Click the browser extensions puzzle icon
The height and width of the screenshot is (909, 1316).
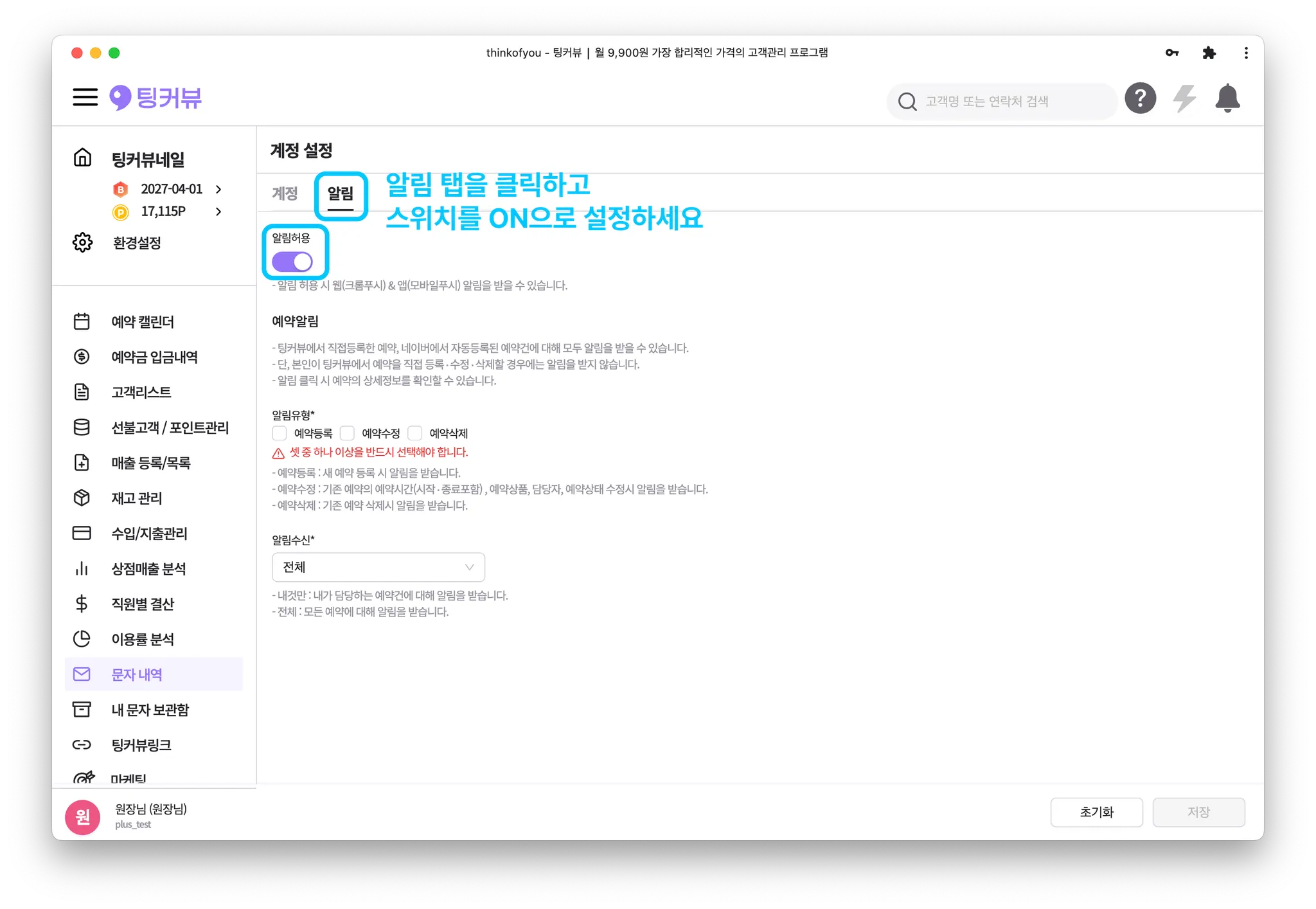tap(1209, 53)
